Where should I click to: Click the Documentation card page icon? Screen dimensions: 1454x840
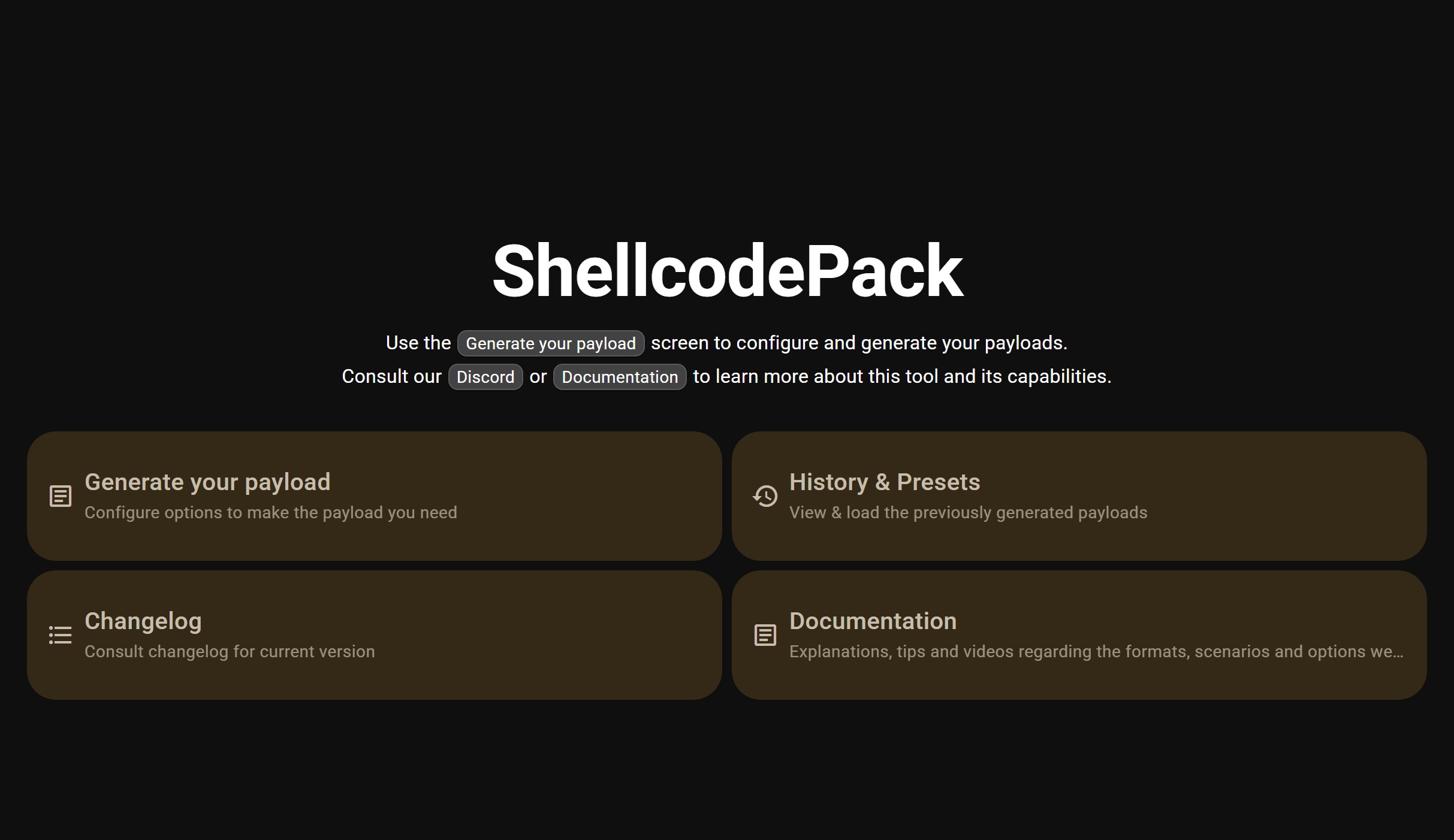(x=765, y=635)
